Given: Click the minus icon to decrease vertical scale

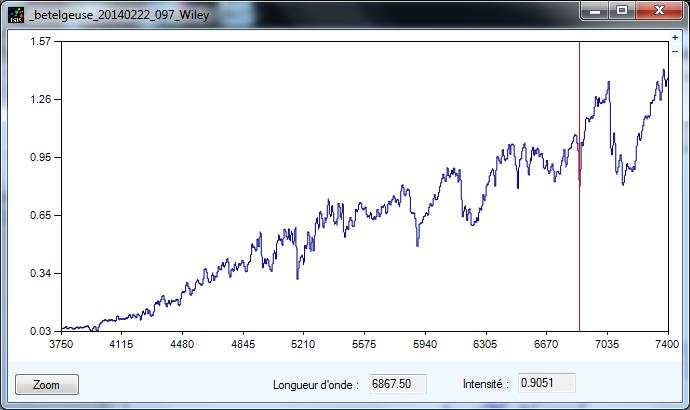Looking at the screenshot, I should (x=675, y=50).
